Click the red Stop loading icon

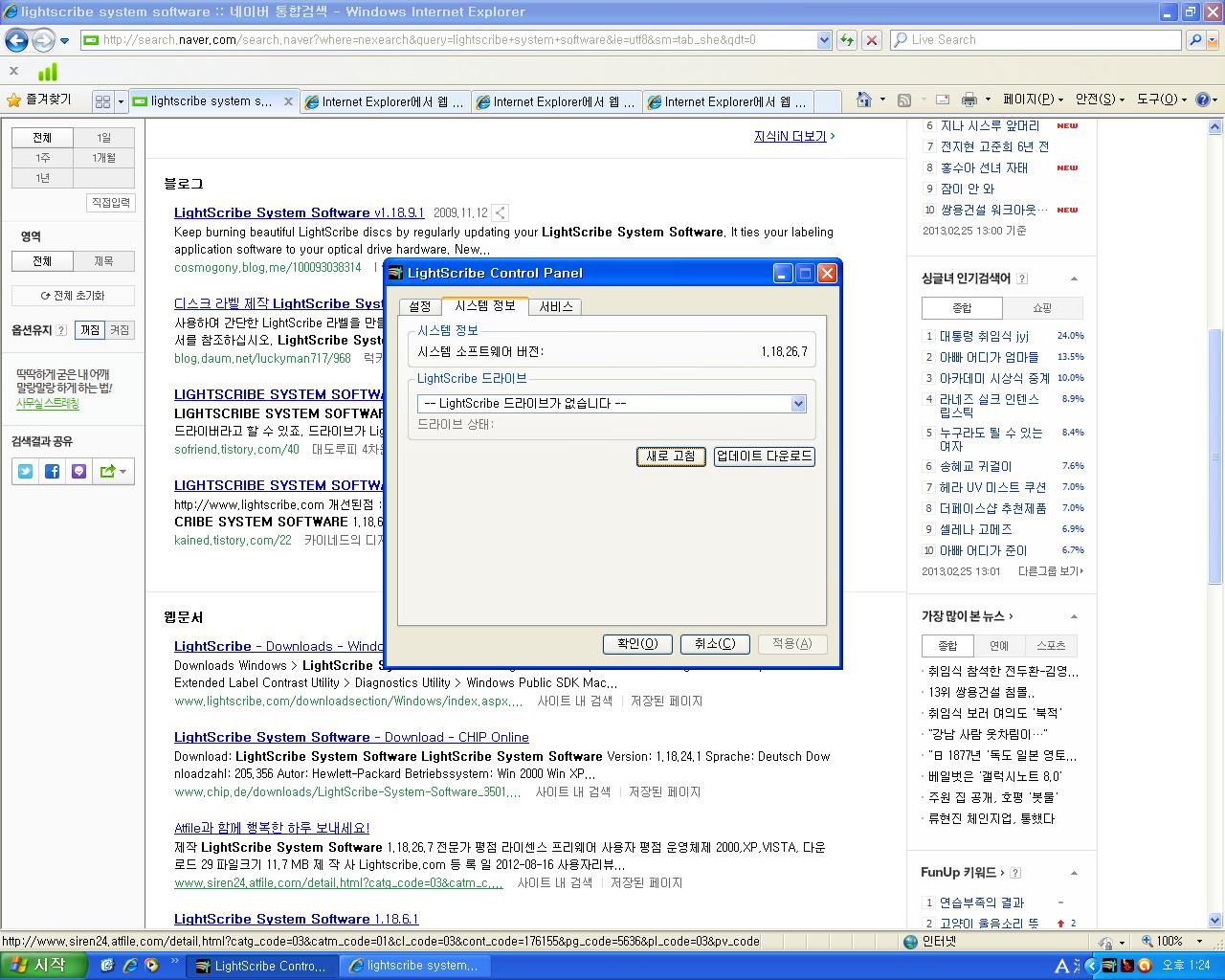[871, 40]
